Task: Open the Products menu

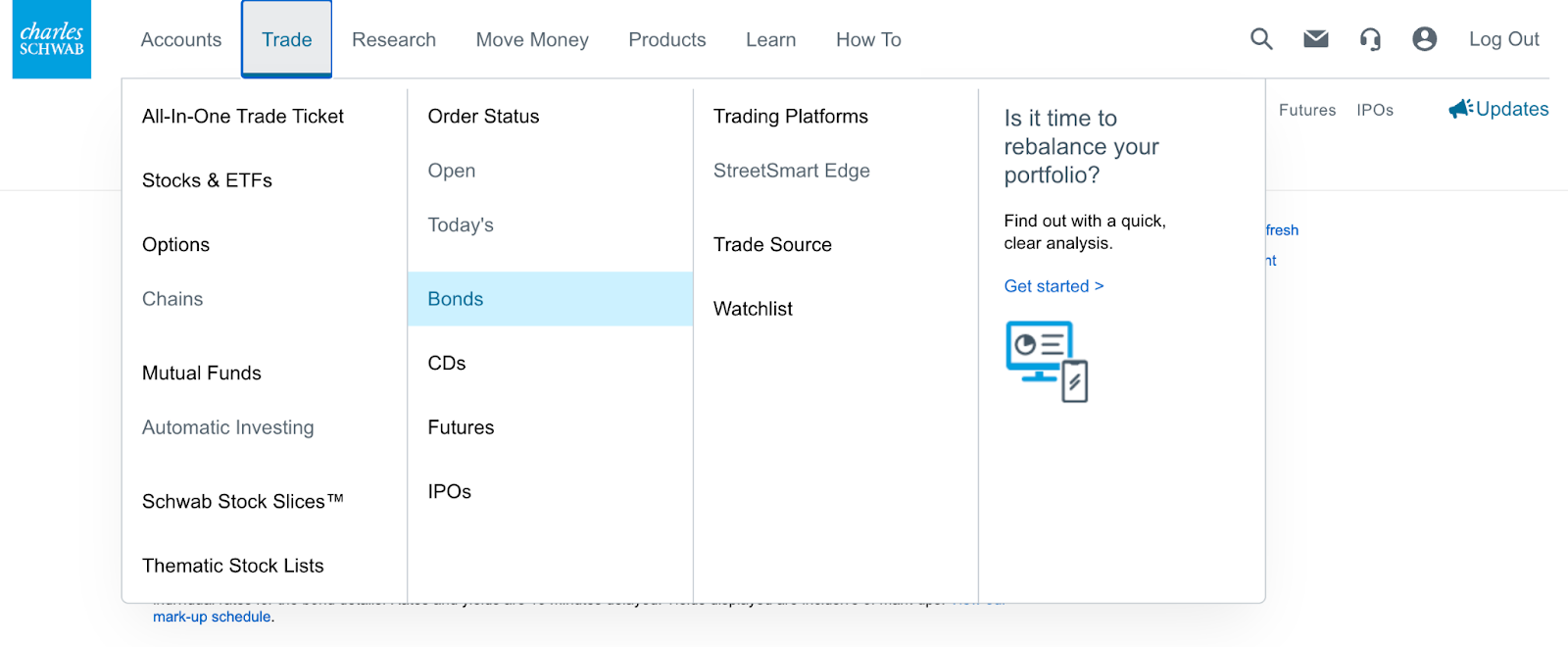Action: coord(667,40)
